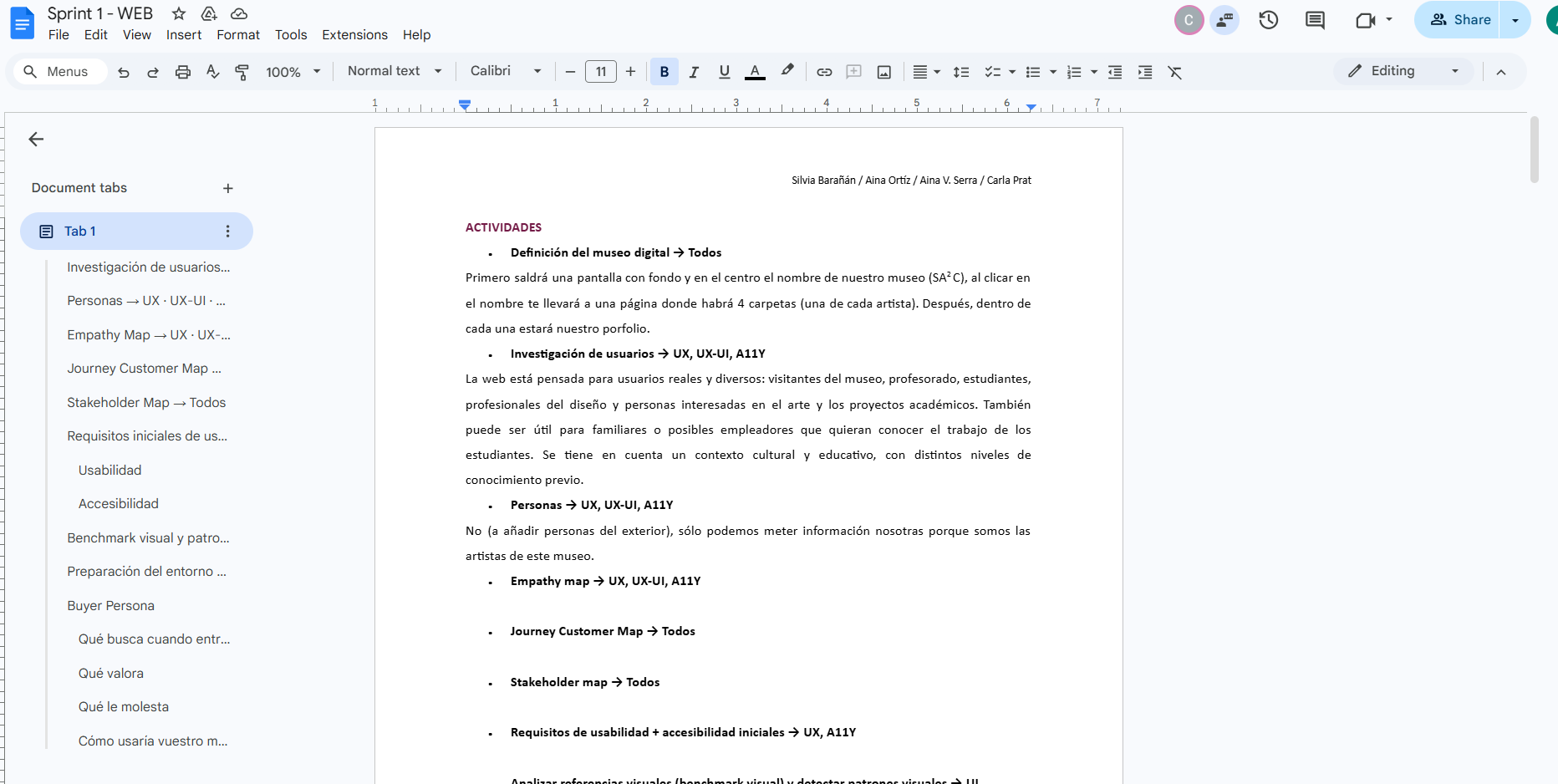Viewport: 1558px width, 784px height.
Task: Click the paint format roller icon
Action: click(x=242, y=72)
